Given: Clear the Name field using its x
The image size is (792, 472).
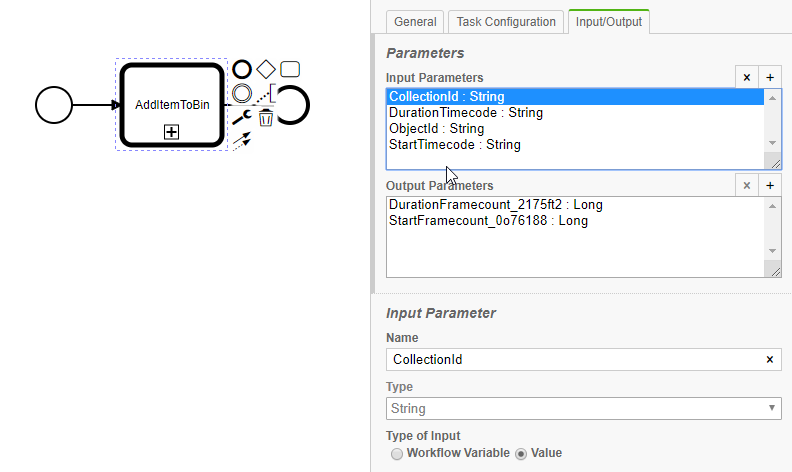Looking at the screenshot, I should point(769,360).
